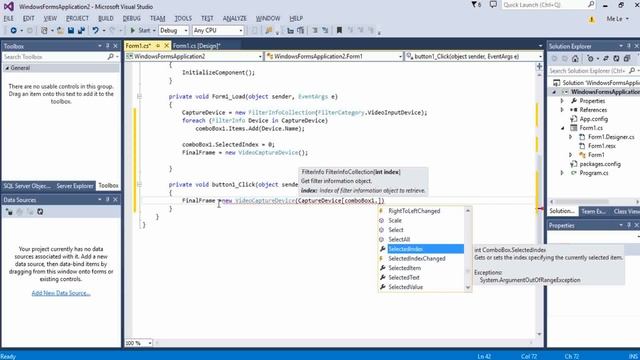Collapse the button1_Click method outline

click(139, 184)
